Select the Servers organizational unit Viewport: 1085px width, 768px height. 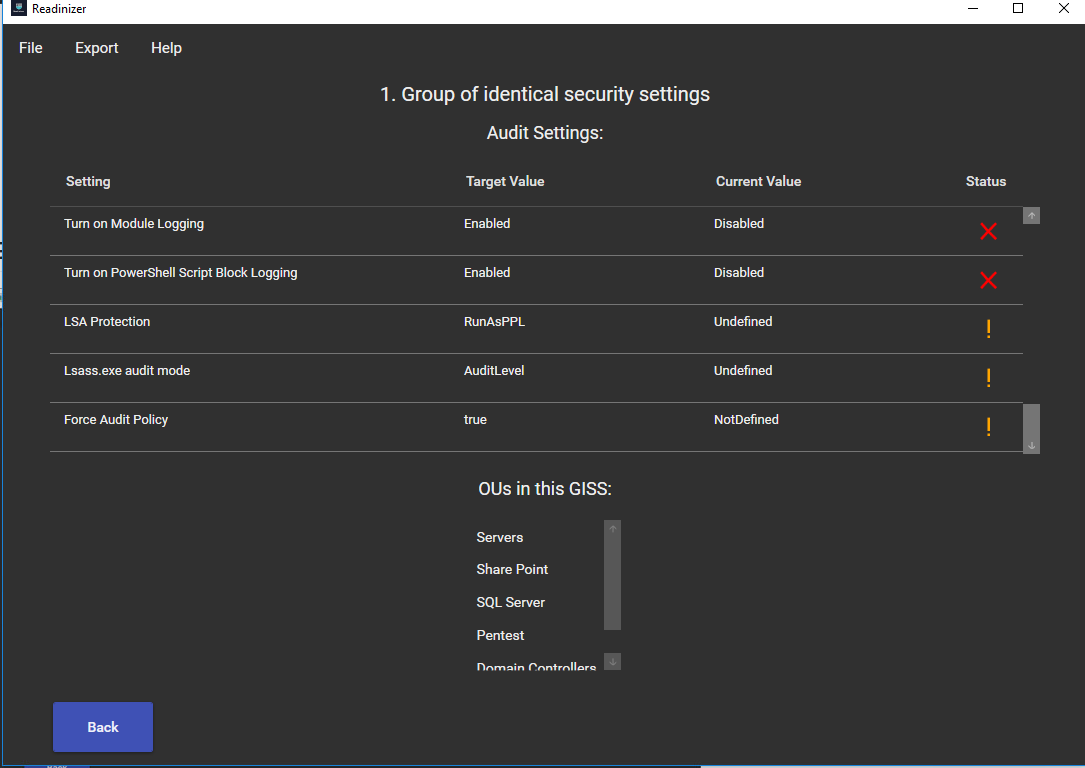point(499,537)
